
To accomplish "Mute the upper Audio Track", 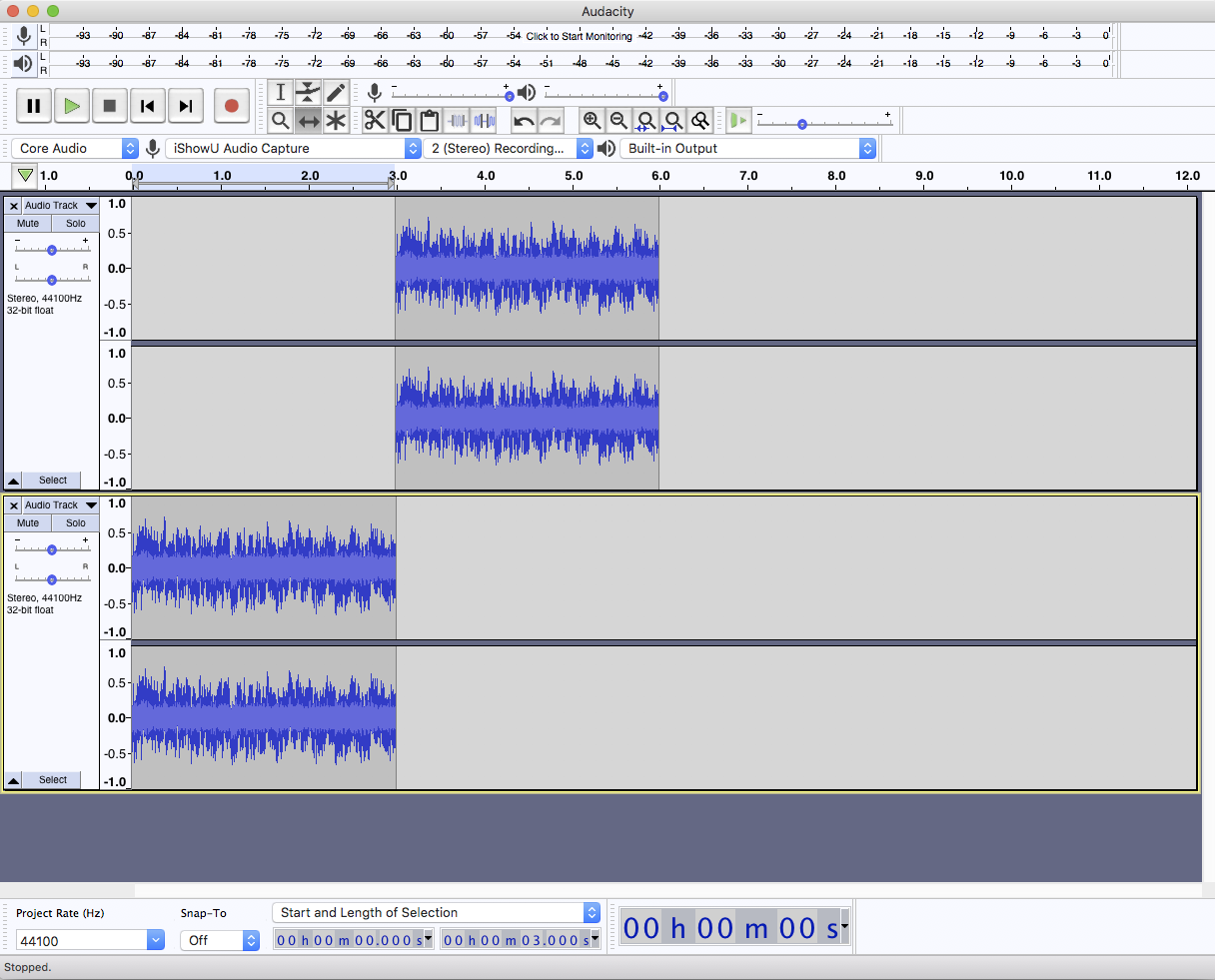I will 27,223.
